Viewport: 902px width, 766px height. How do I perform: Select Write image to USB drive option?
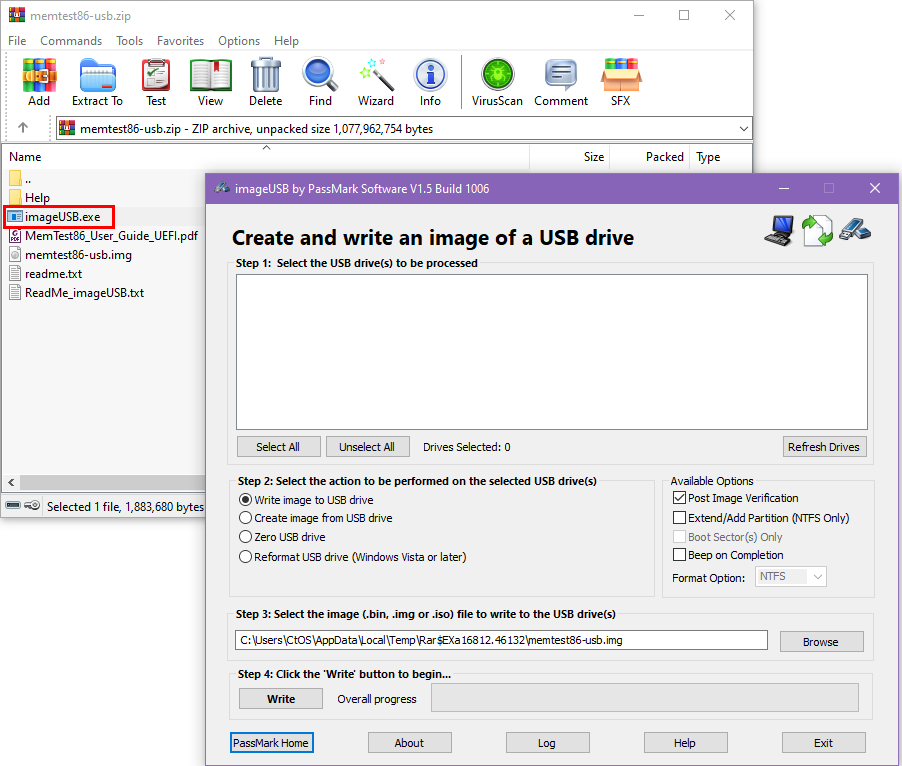[x=306, y=500]
